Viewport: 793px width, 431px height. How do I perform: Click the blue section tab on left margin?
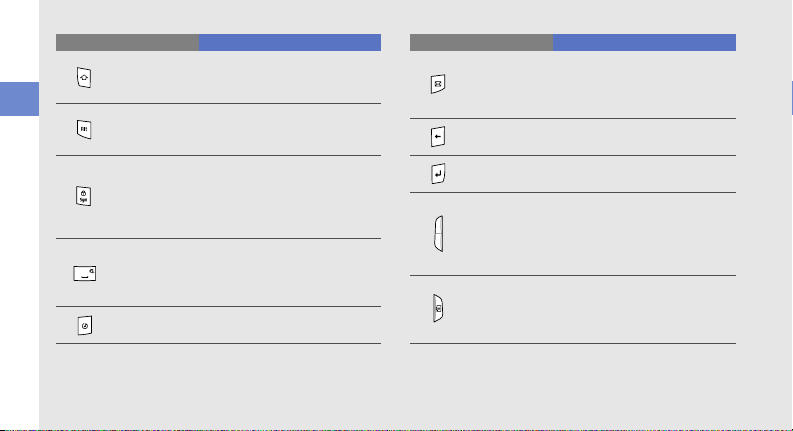[x=19, y=99]
